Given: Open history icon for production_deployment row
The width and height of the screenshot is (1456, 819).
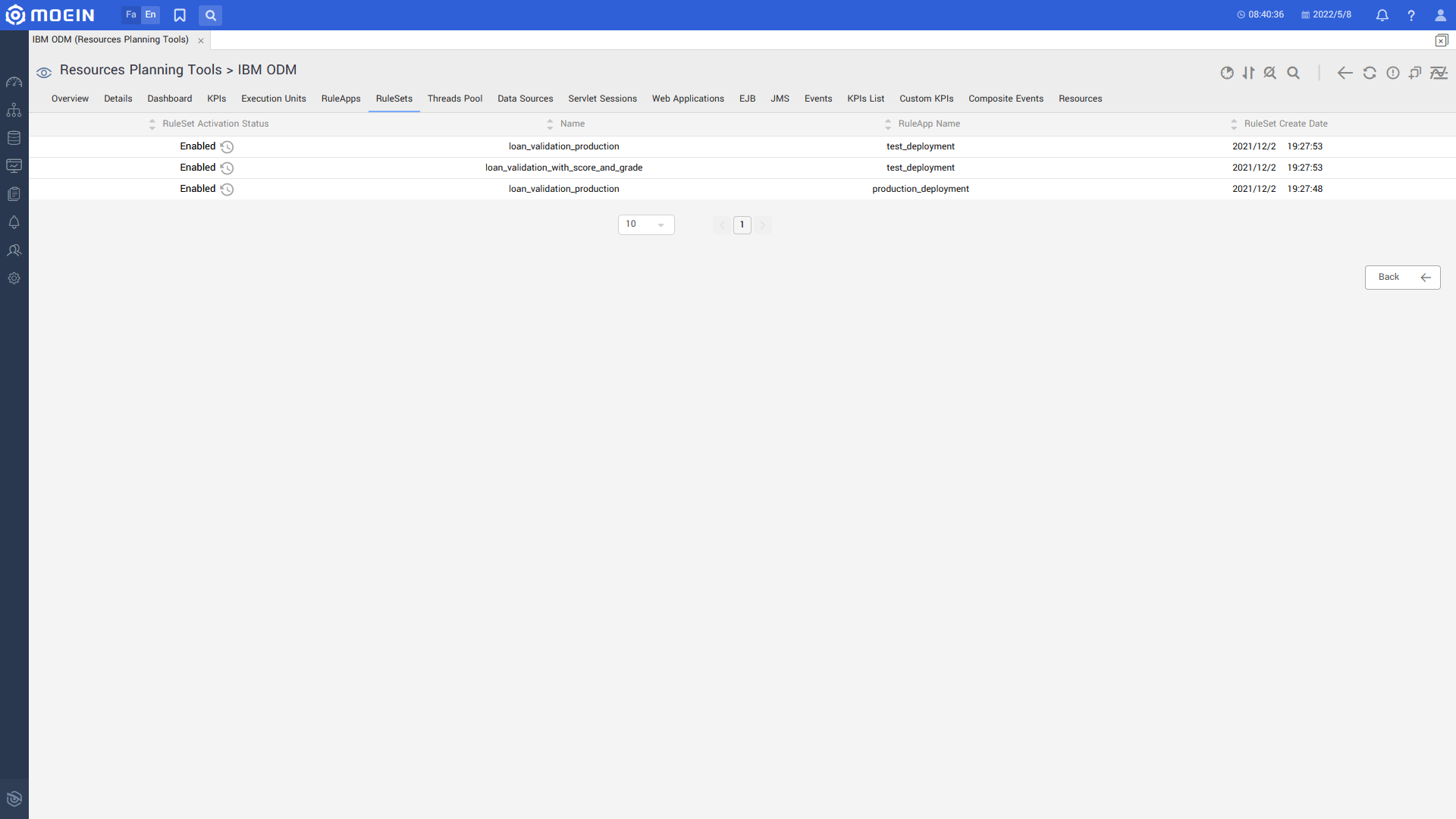Looking at the screenshot, I should (227, 190).
